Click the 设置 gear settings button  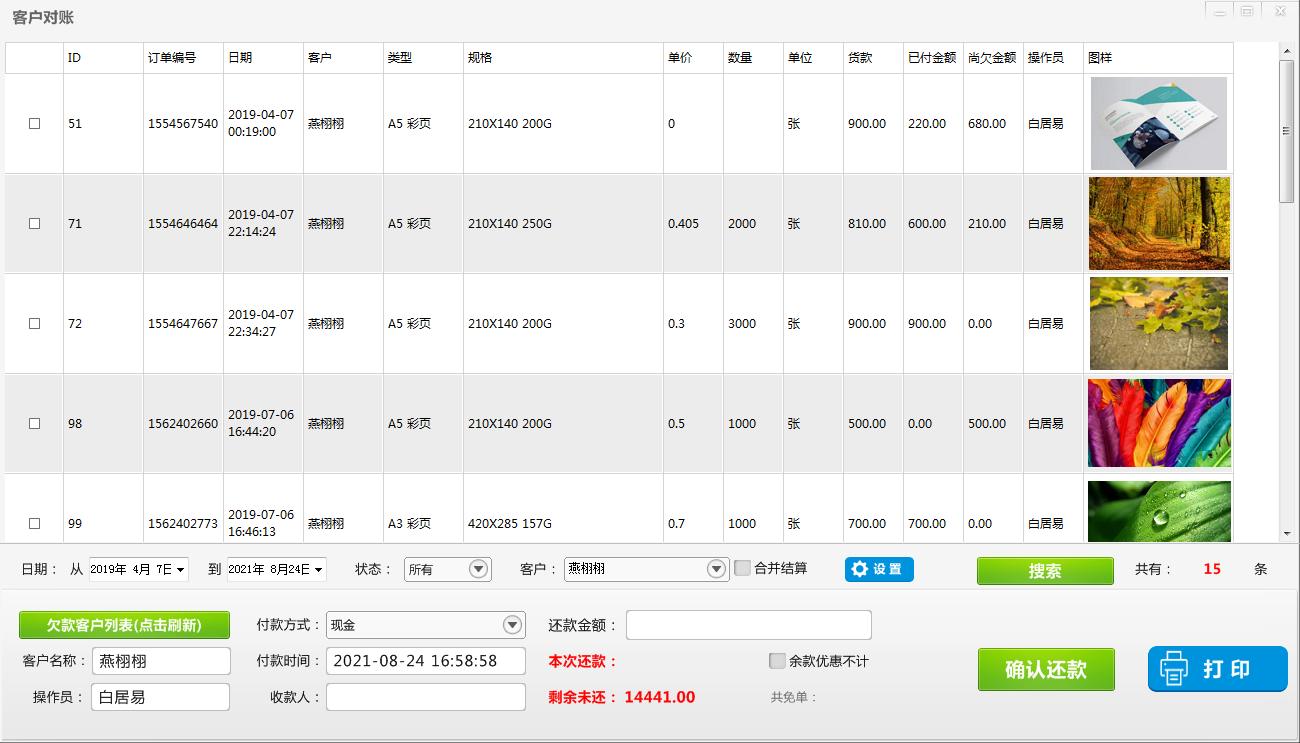coord(879,569)
